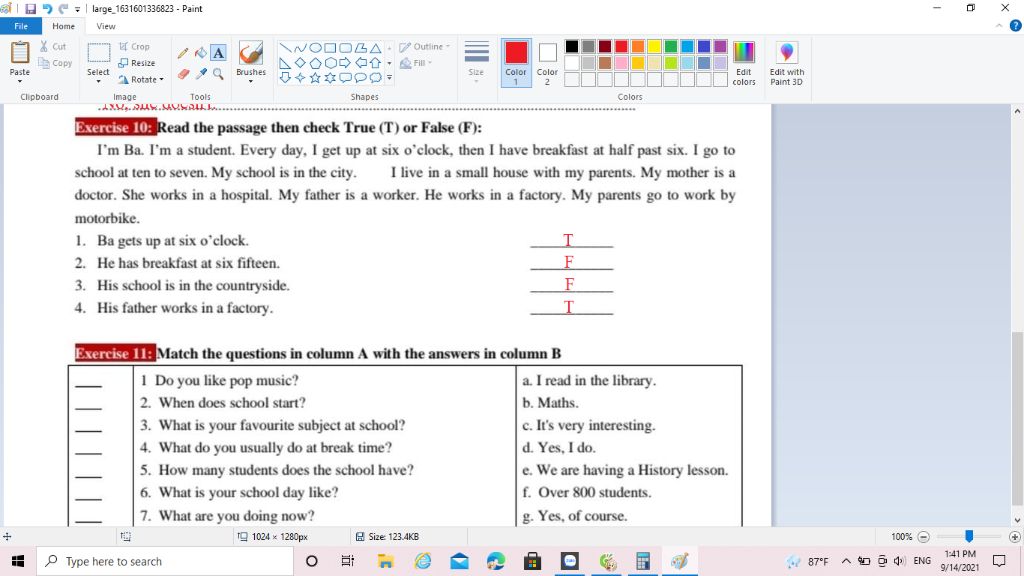The image size is (1024, 576).
Task: Expand the Shapes gallery more arrow
Action: pyautogui.click(x=389, y=78)
